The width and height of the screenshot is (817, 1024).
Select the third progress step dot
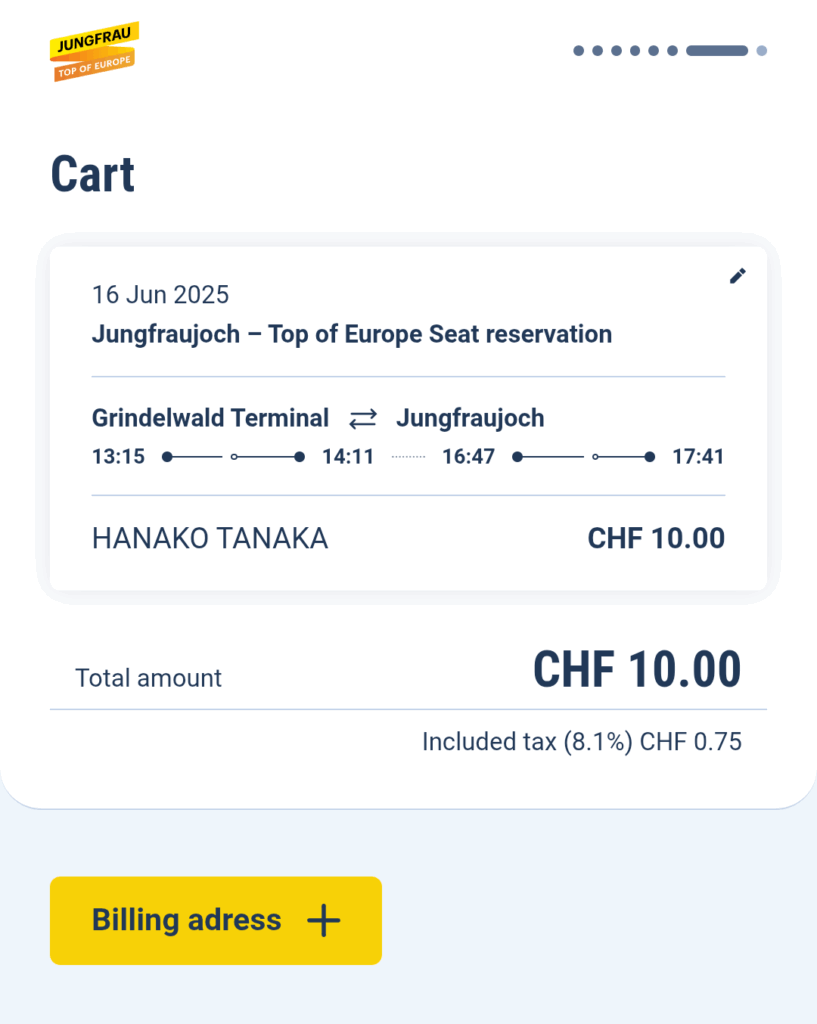(x=617, y=51)
